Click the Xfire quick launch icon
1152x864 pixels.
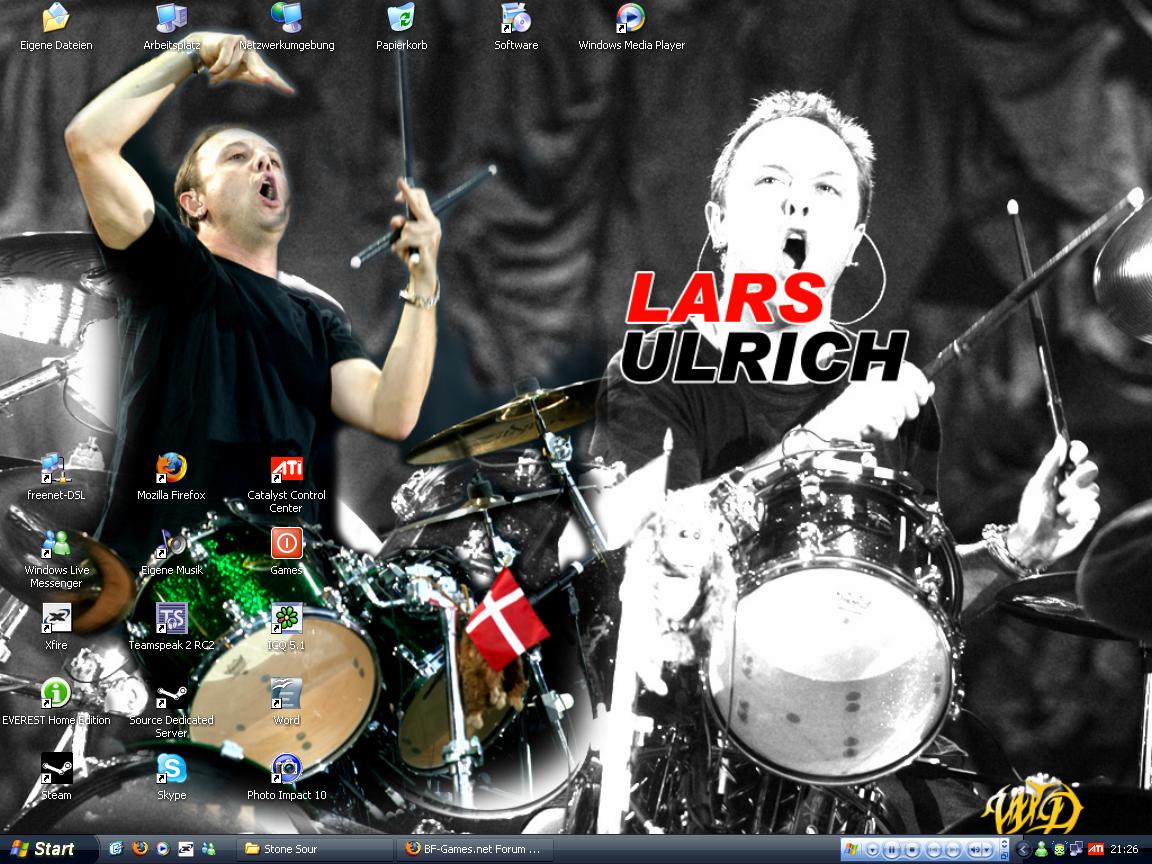pos(186,849)
